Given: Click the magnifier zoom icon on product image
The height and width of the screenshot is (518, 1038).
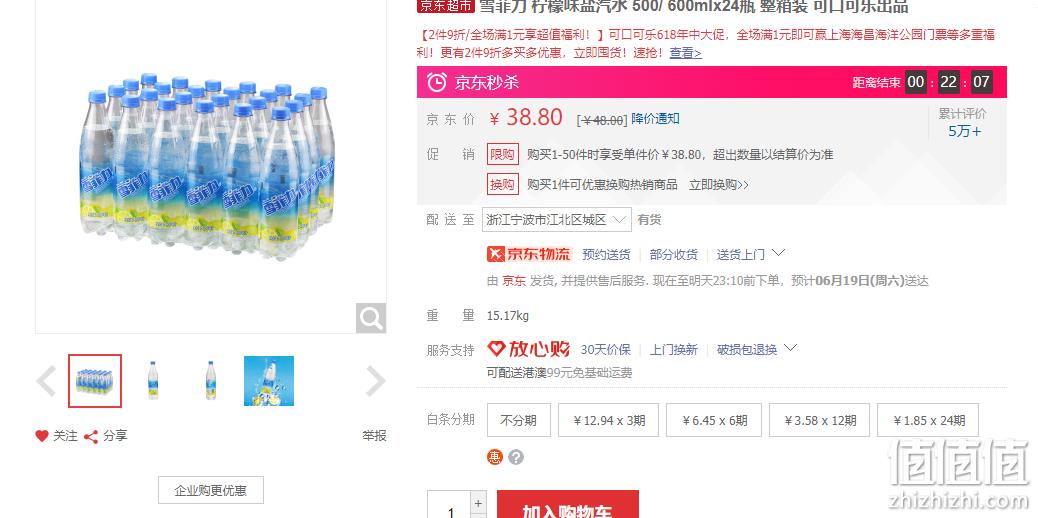Looking at the screenshot, I should [371, 318].
